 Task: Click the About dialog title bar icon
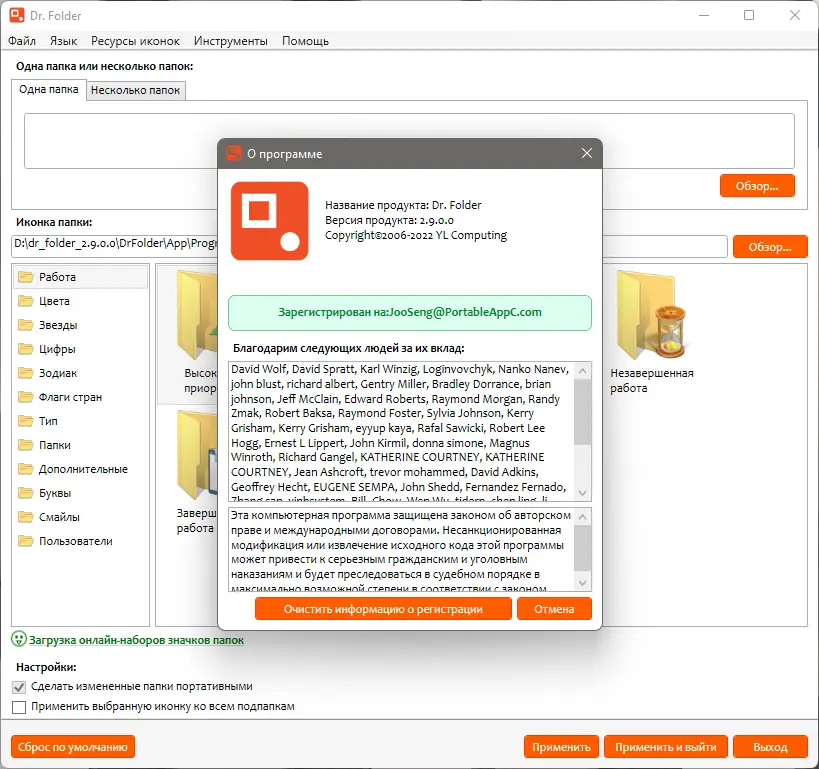(233, 154)
